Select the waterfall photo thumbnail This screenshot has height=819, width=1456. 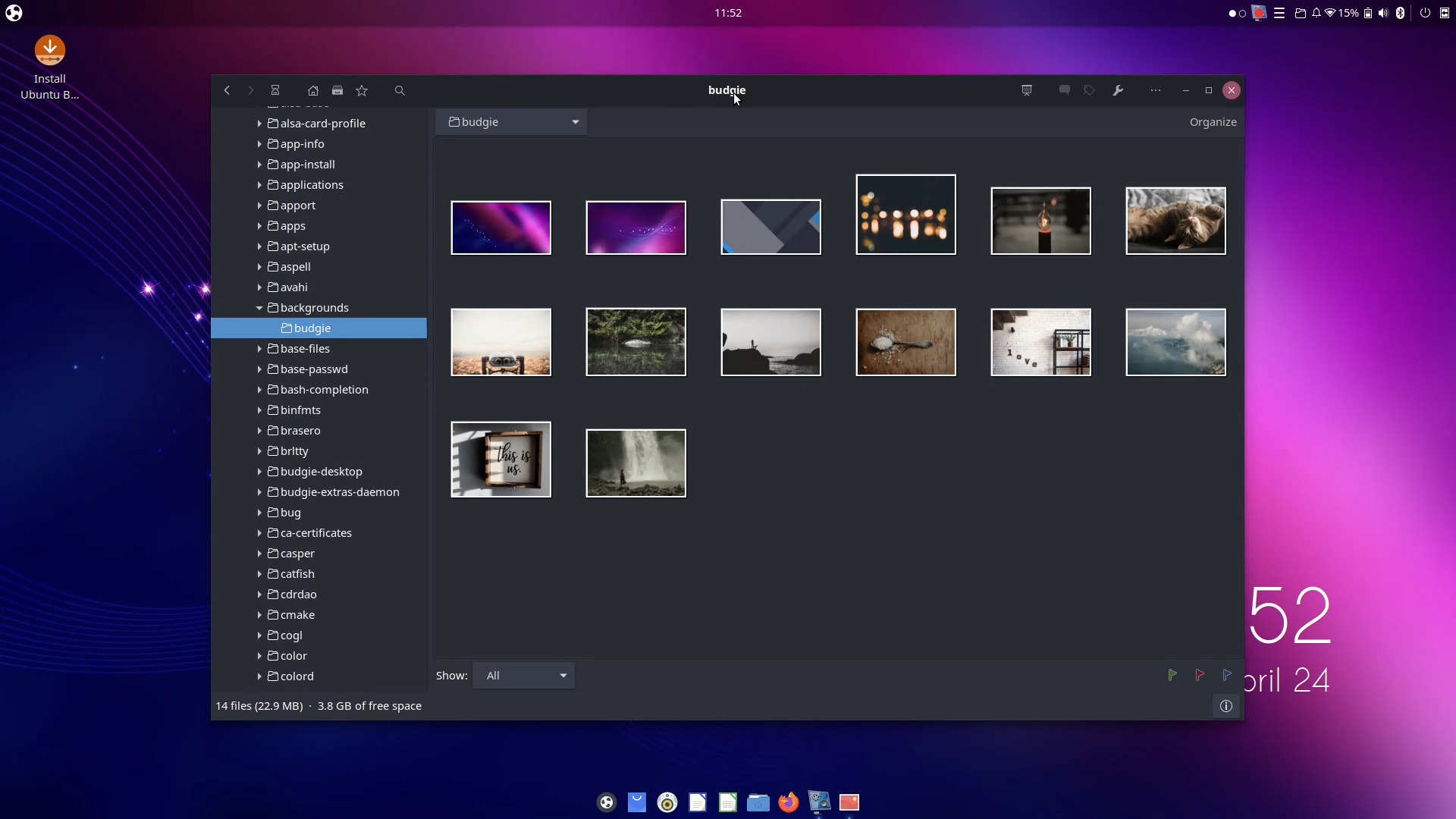(635, 463)
